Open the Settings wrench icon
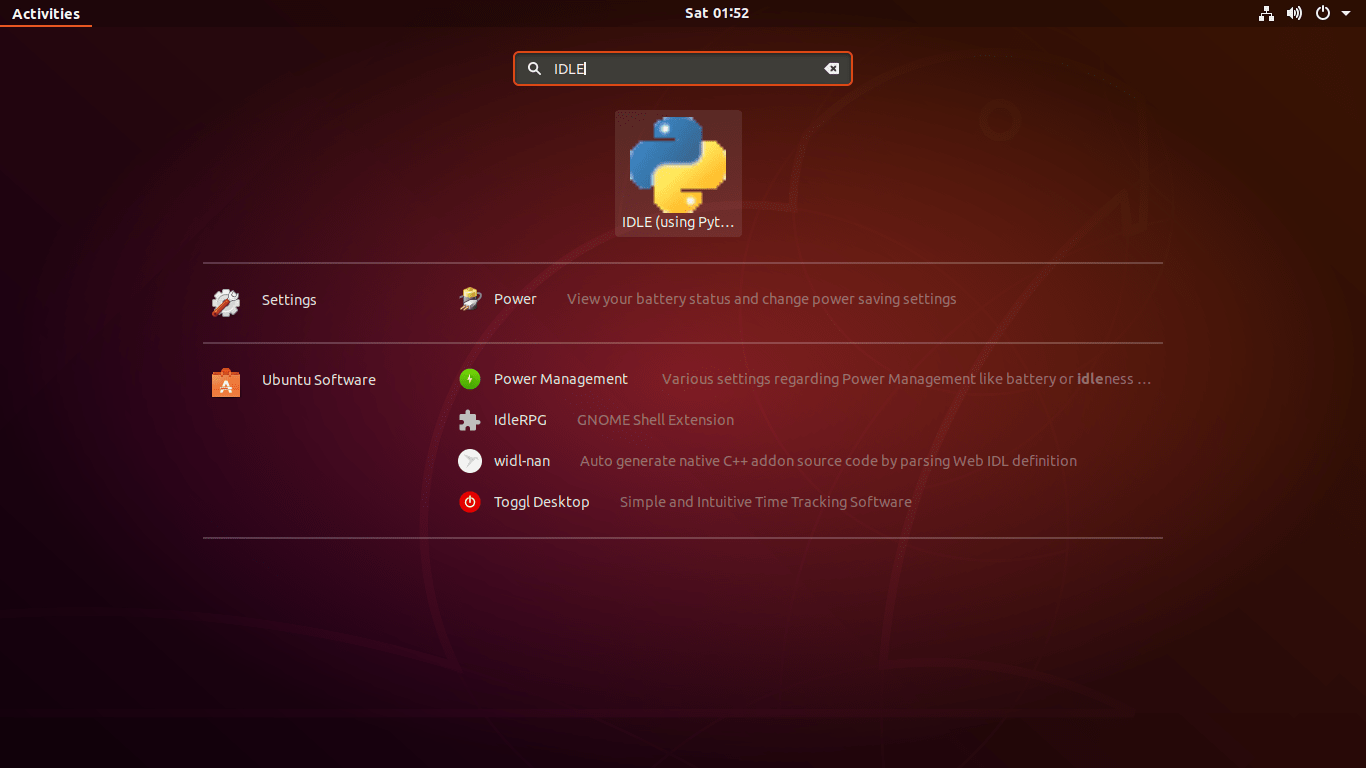This screenshot has height=768, width=1366. pyautogui.click(x=226, y=301)
